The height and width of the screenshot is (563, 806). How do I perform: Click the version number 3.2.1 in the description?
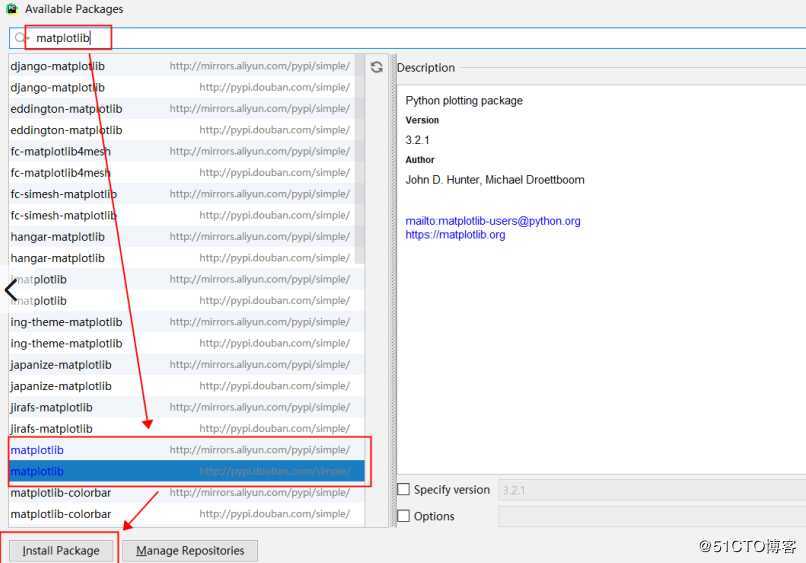coord(417,140)
